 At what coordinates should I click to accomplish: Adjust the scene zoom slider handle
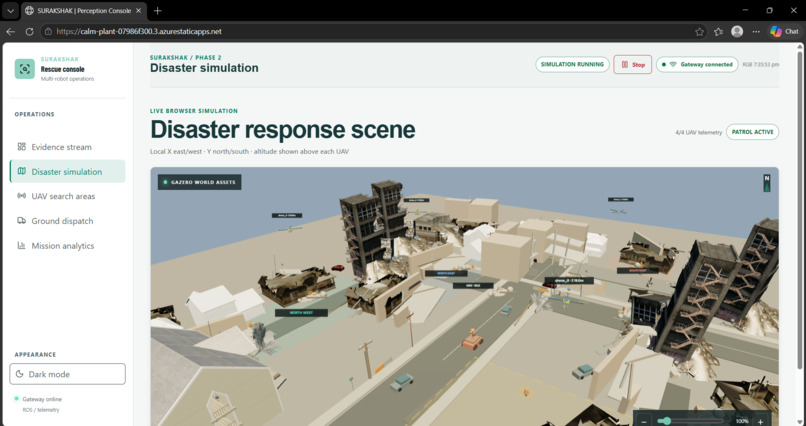click(667, 421)
